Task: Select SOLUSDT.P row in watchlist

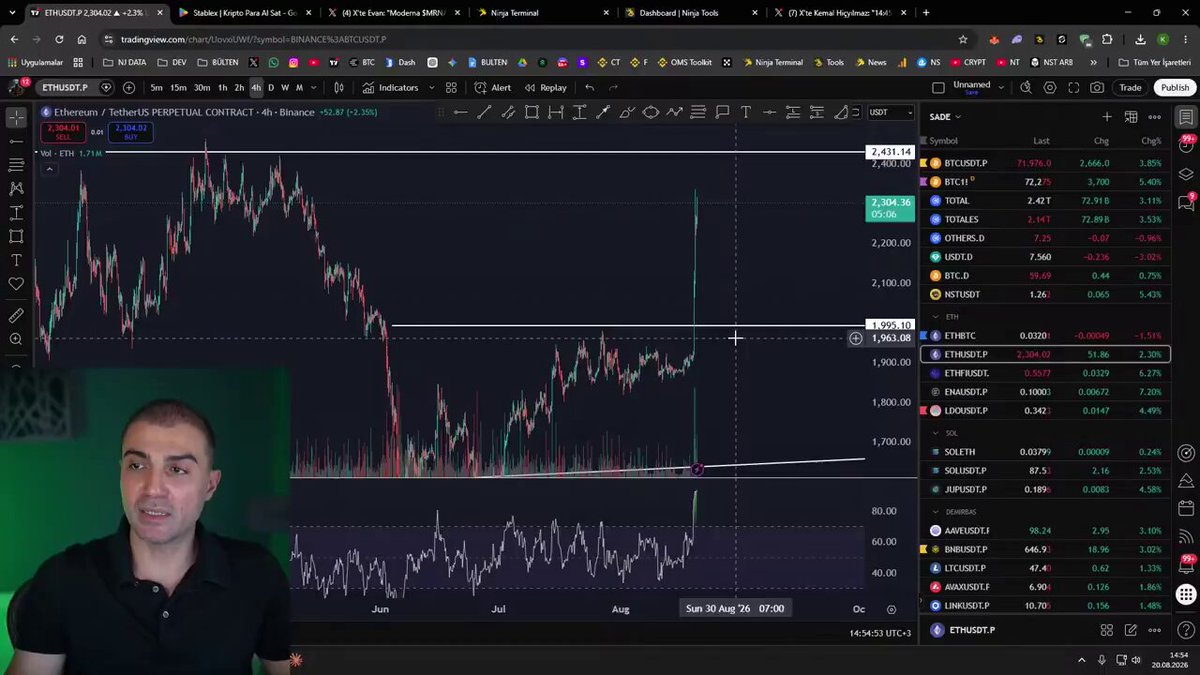Action: pos(1045,470)
